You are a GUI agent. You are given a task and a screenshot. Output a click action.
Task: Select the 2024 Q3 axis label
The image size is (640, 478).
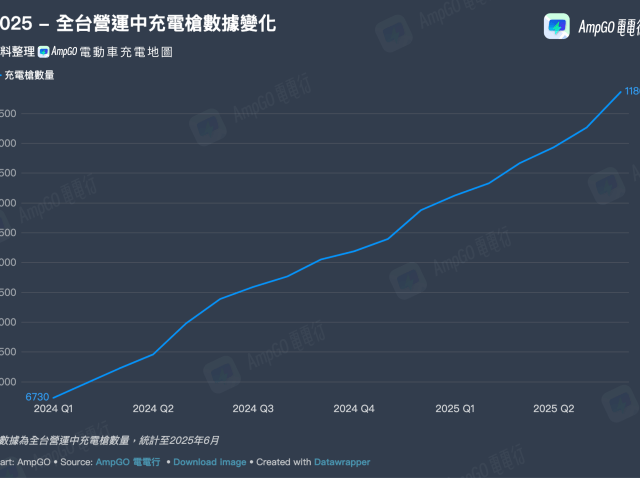point(253,409)
